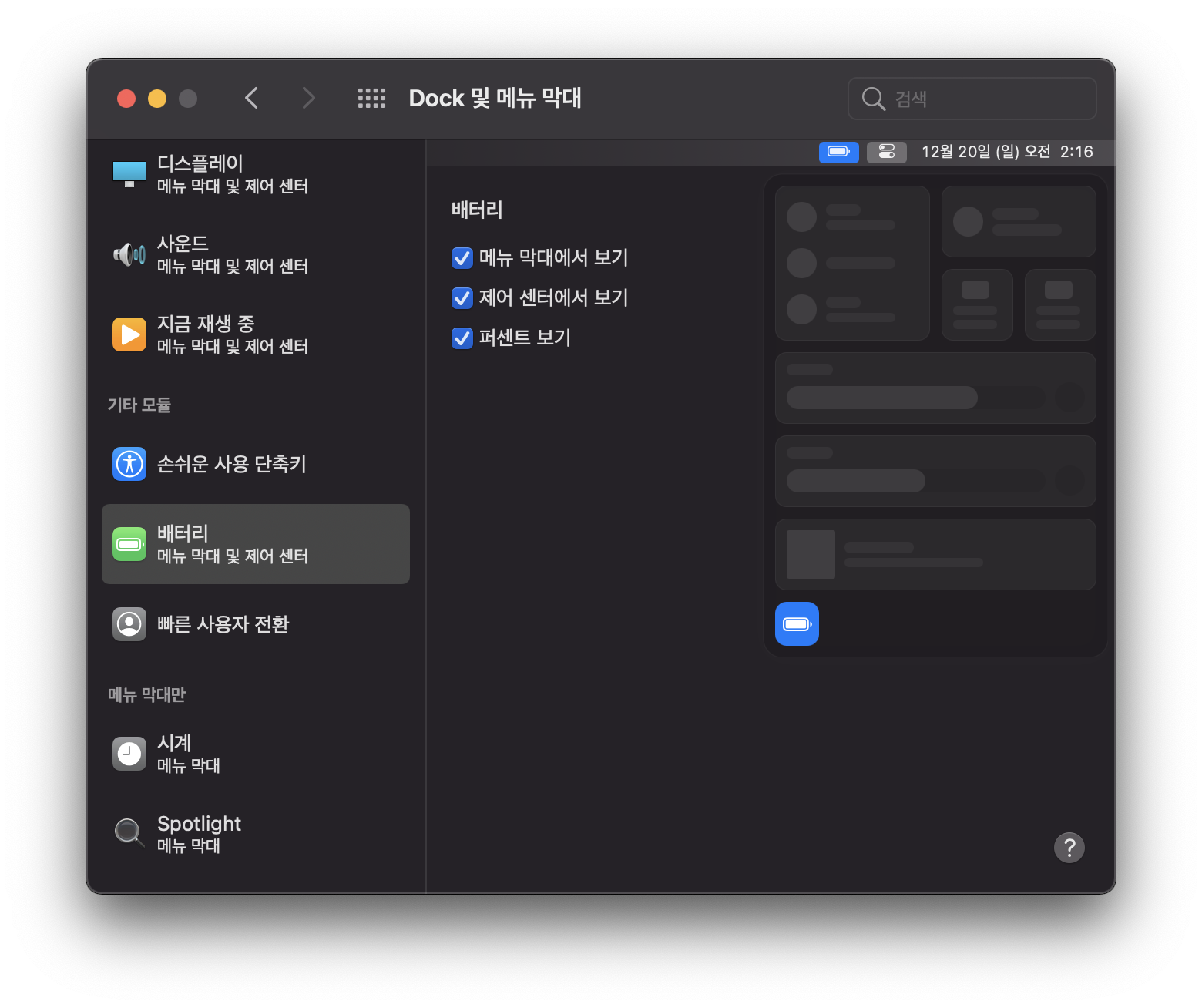The height and width of the screenshot is (1008, 1202).
Task: Click battery icon in preview menu bar
Action: (x=839, y=152)
